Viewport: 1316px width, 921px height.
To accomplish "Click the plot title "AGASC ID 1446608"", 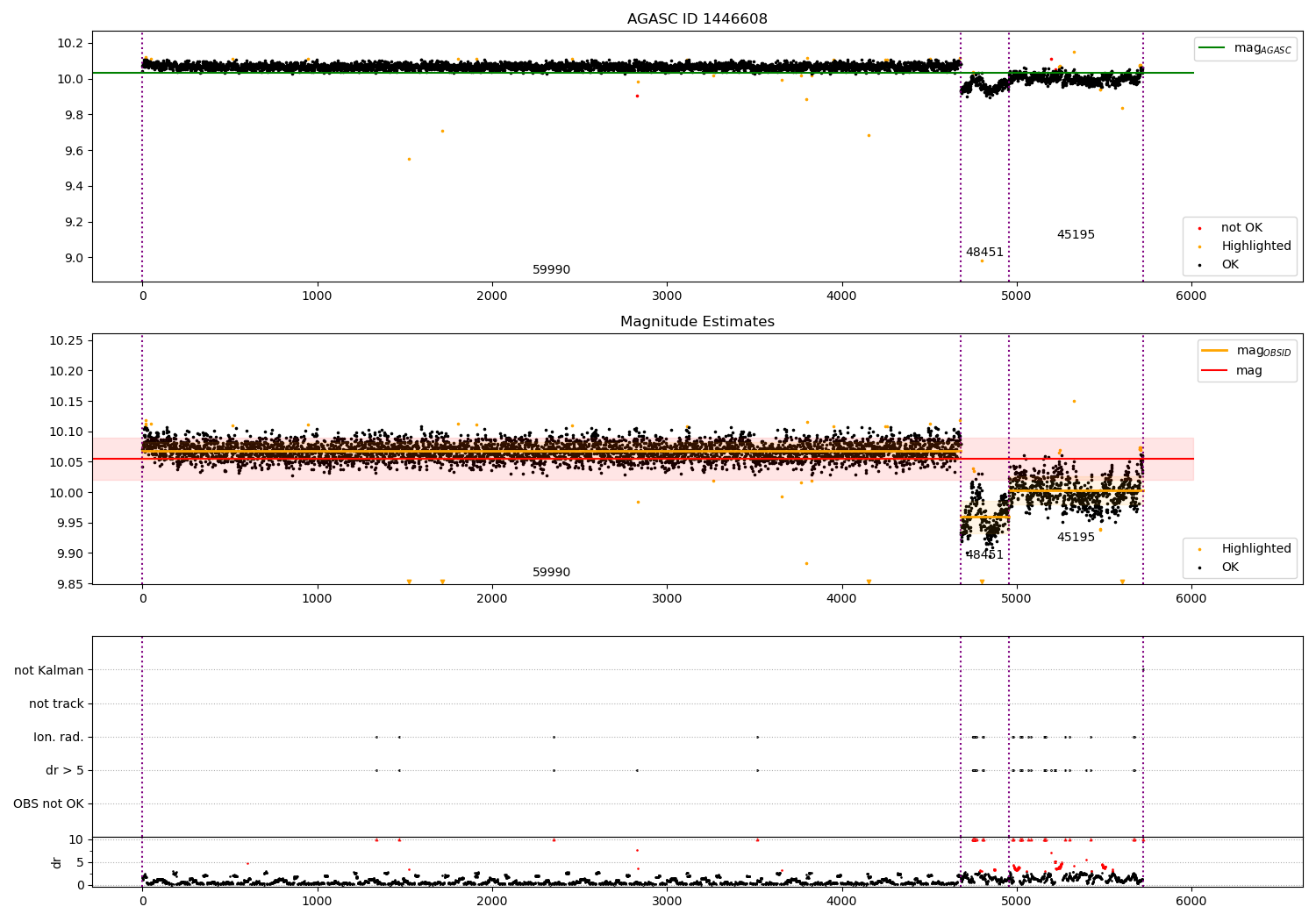I will click(x=697, y=19).
